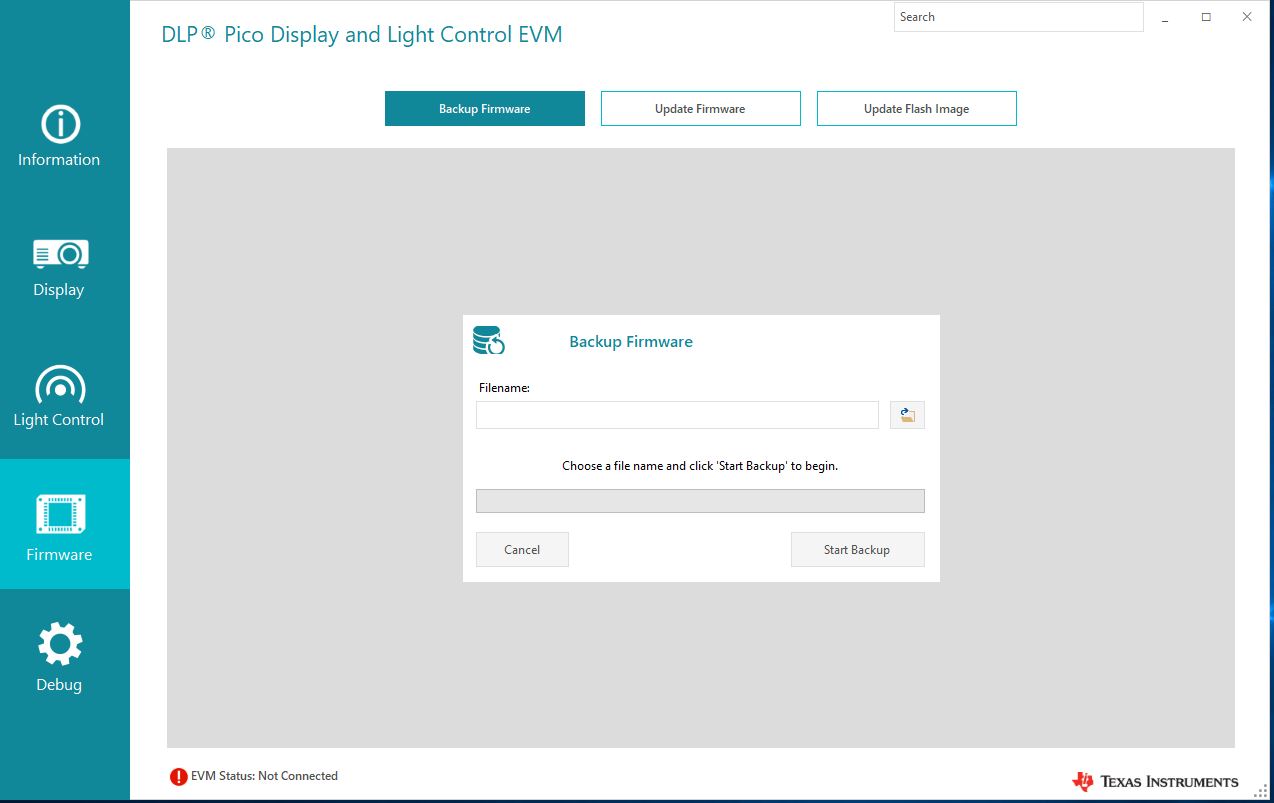
Task: Click the Filename input field
Action: coord(677,415)
